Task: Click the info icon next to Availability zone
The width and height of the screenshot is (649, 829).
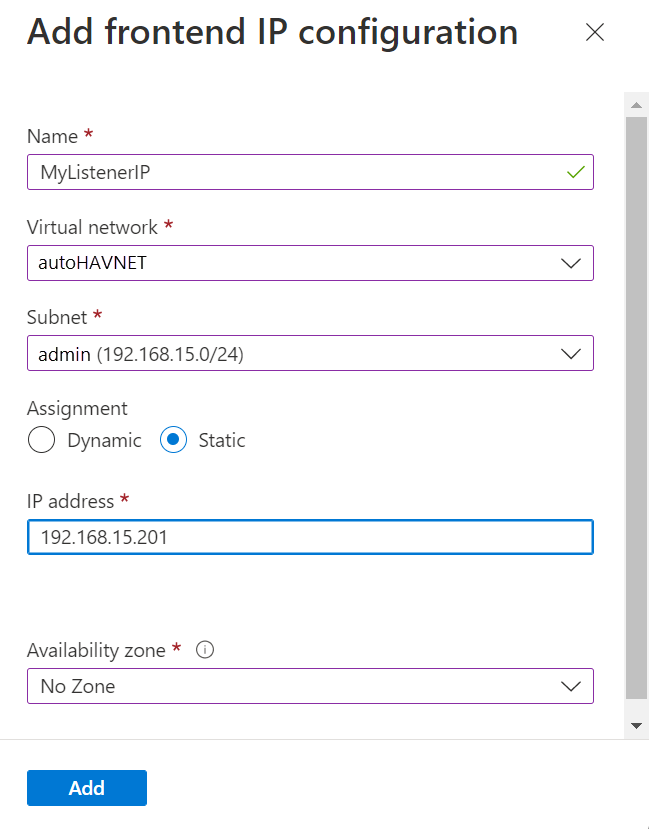Action: 204,650
